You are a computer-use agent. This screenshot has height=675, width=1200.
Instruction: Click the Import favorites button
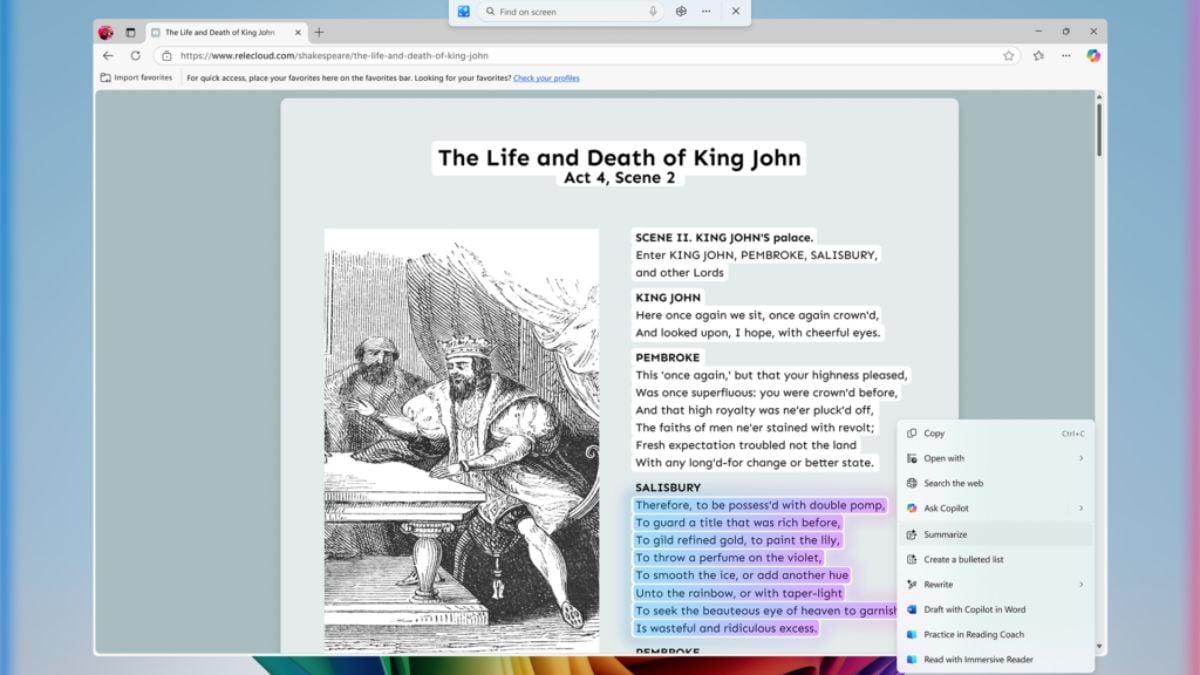[136, 78]
